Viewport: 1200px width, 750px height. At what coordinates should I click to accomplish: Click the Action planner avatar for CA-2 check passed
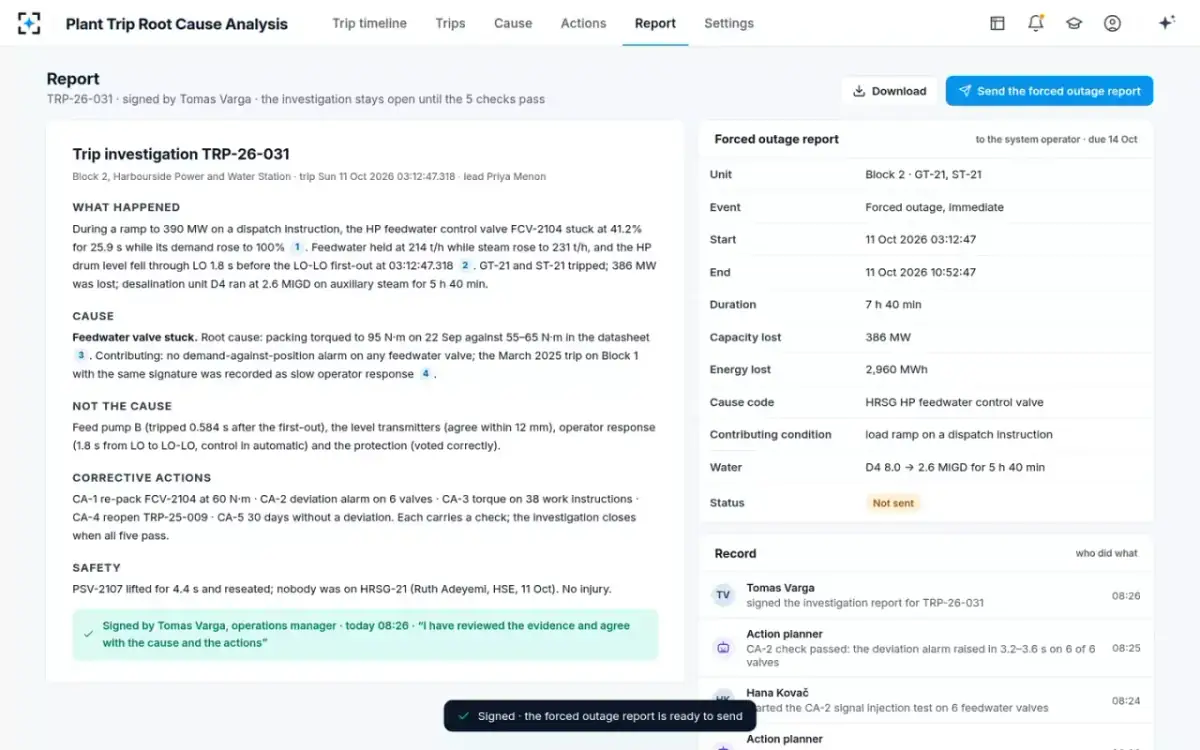point(723,648)
